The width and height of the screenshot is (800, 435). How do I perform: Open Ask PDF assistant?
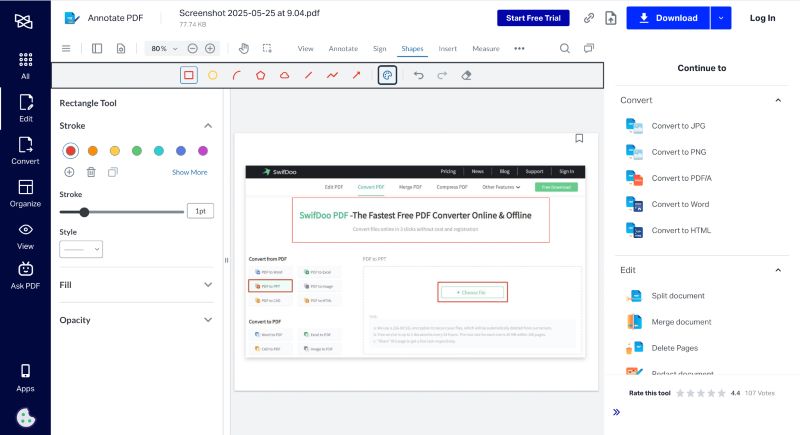(x=26, y=276)
